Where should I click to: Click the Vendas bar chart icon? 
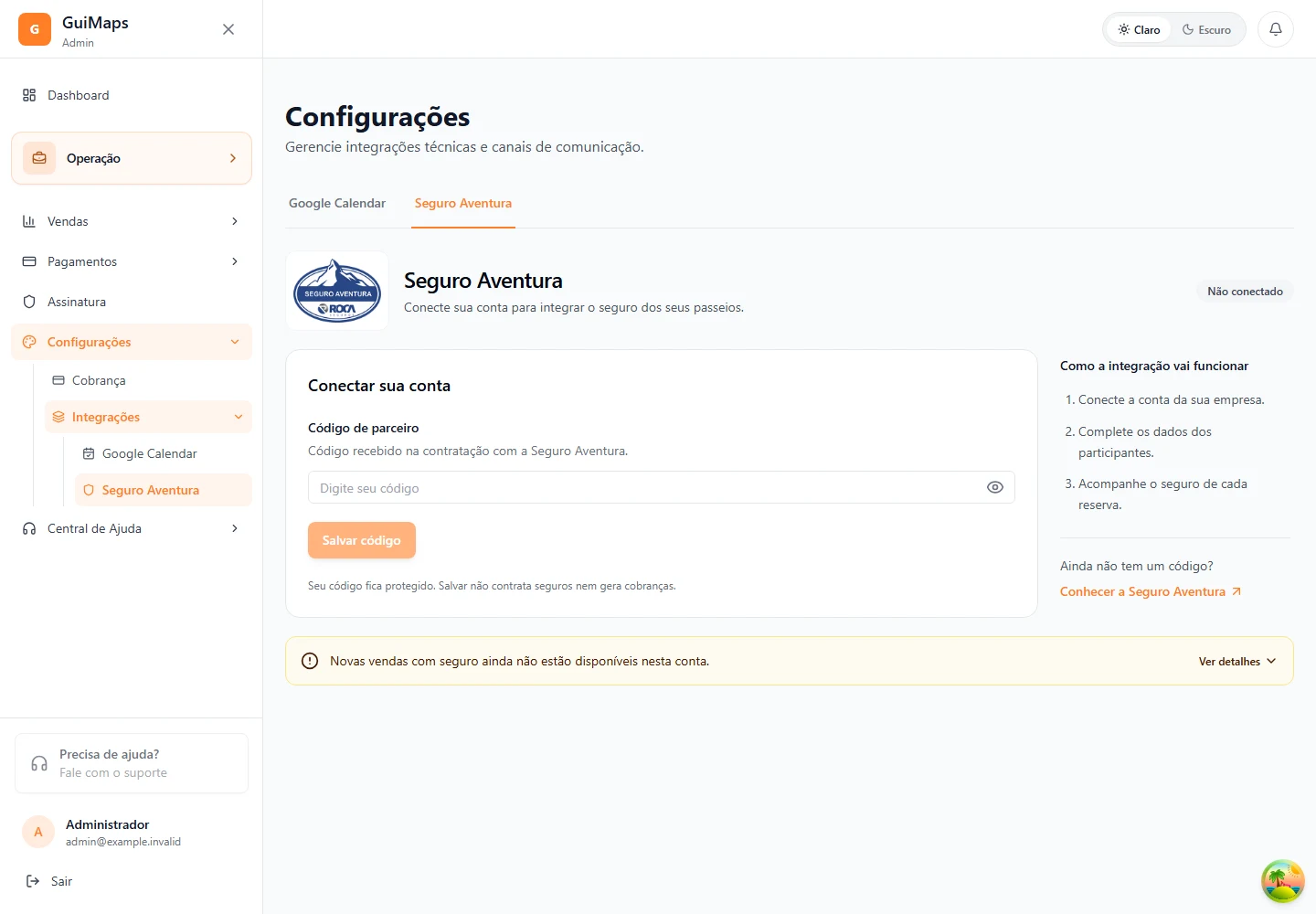click(29, 221)
